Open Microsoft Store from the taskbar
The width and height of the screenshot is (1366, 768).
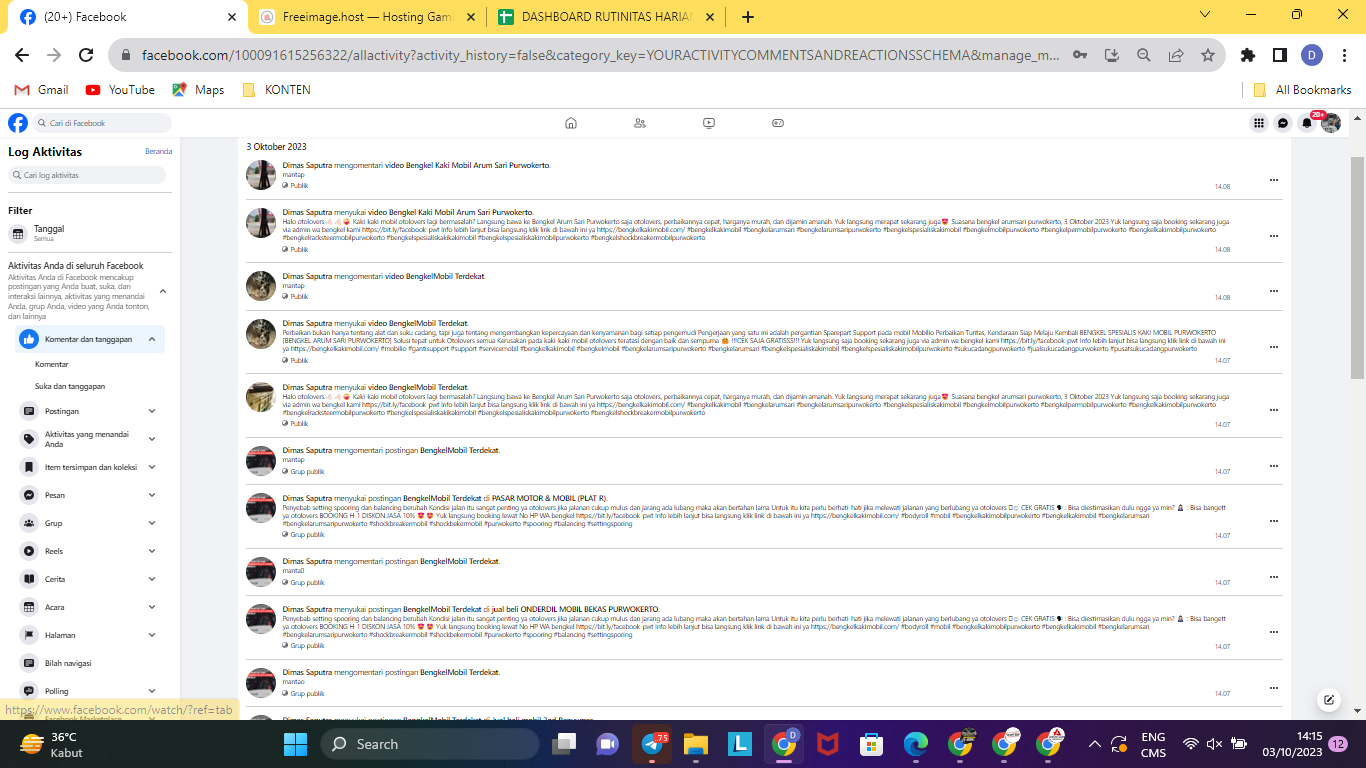872,744
